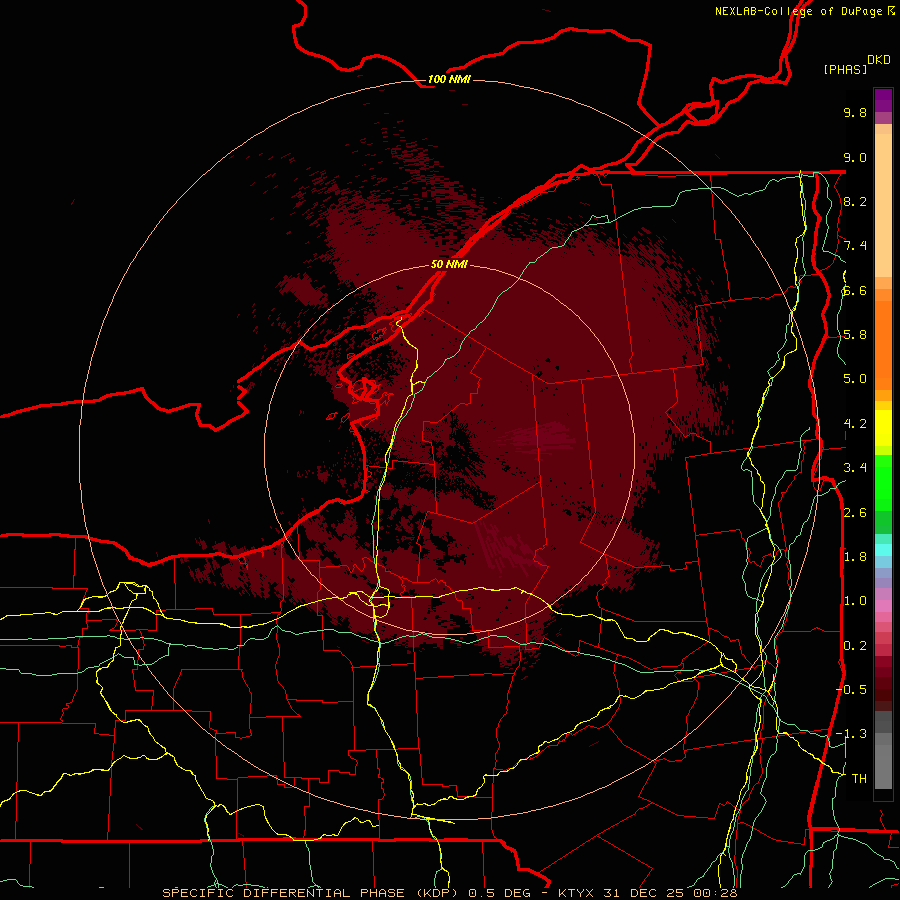Click the 31 DEC 25 date text
The height and width of the screenshot is (900, 900).
[645, 893]
